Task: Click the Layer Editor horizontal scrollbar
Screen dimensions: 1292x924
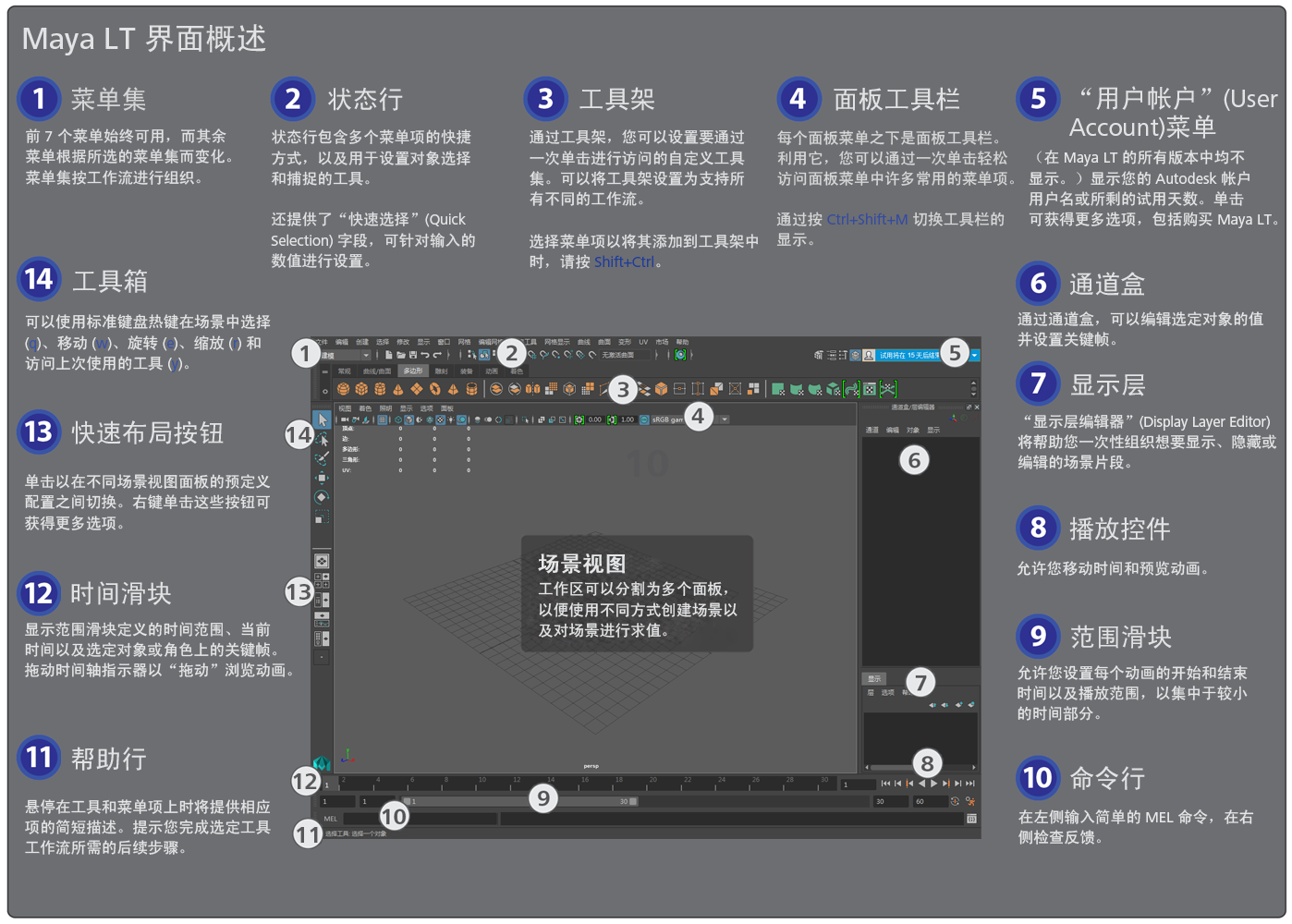Action: [920, 767]
